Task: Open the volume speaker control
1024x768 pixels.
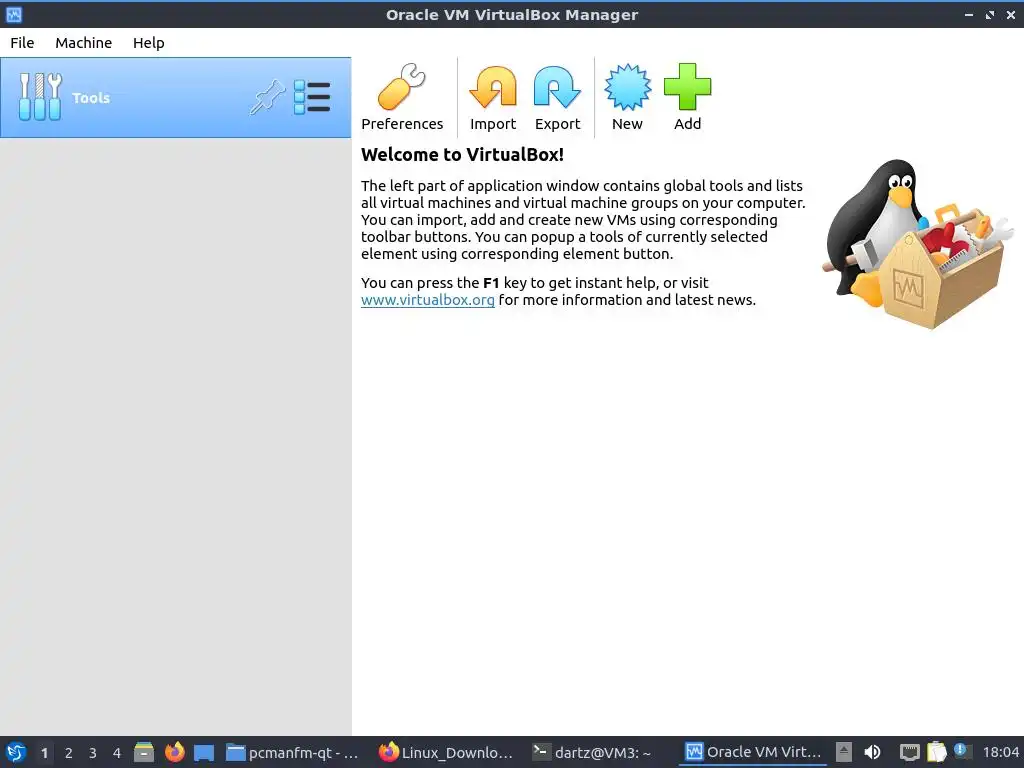Action: coord(872,752)
